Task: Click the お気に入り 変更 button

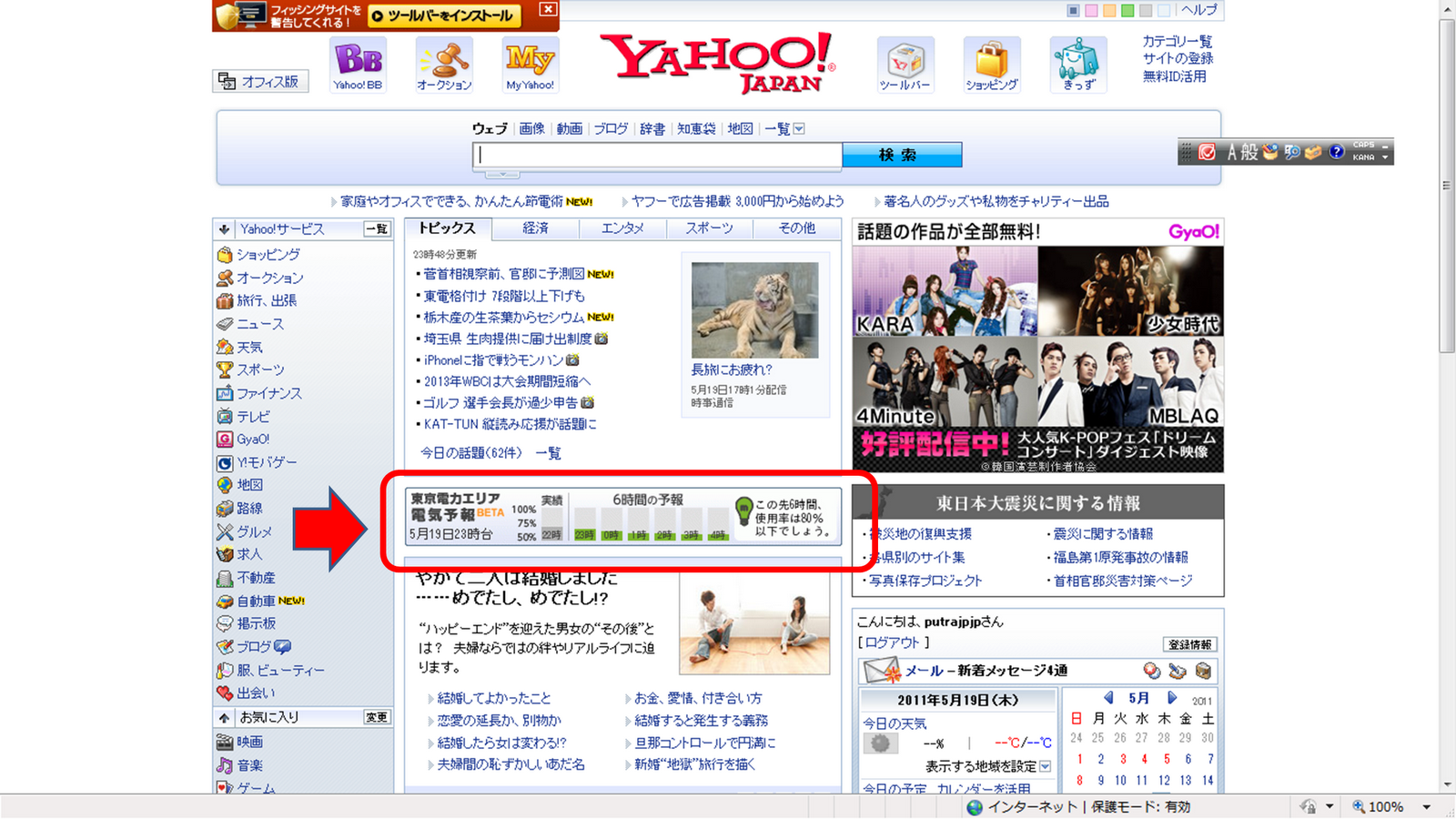Action: [377, 718]
